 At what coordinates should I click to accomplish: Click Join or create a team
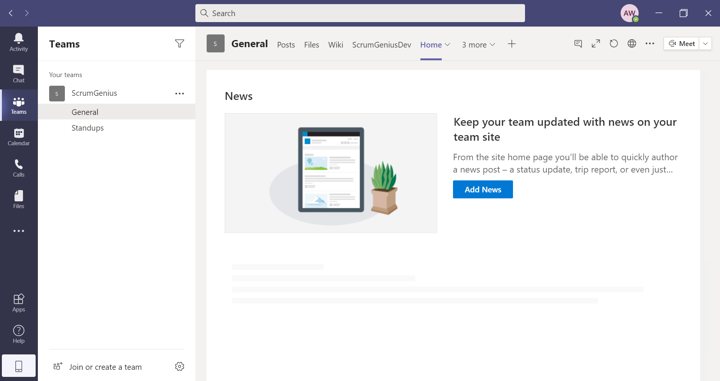pyautogui.click(x=105, y=367)
